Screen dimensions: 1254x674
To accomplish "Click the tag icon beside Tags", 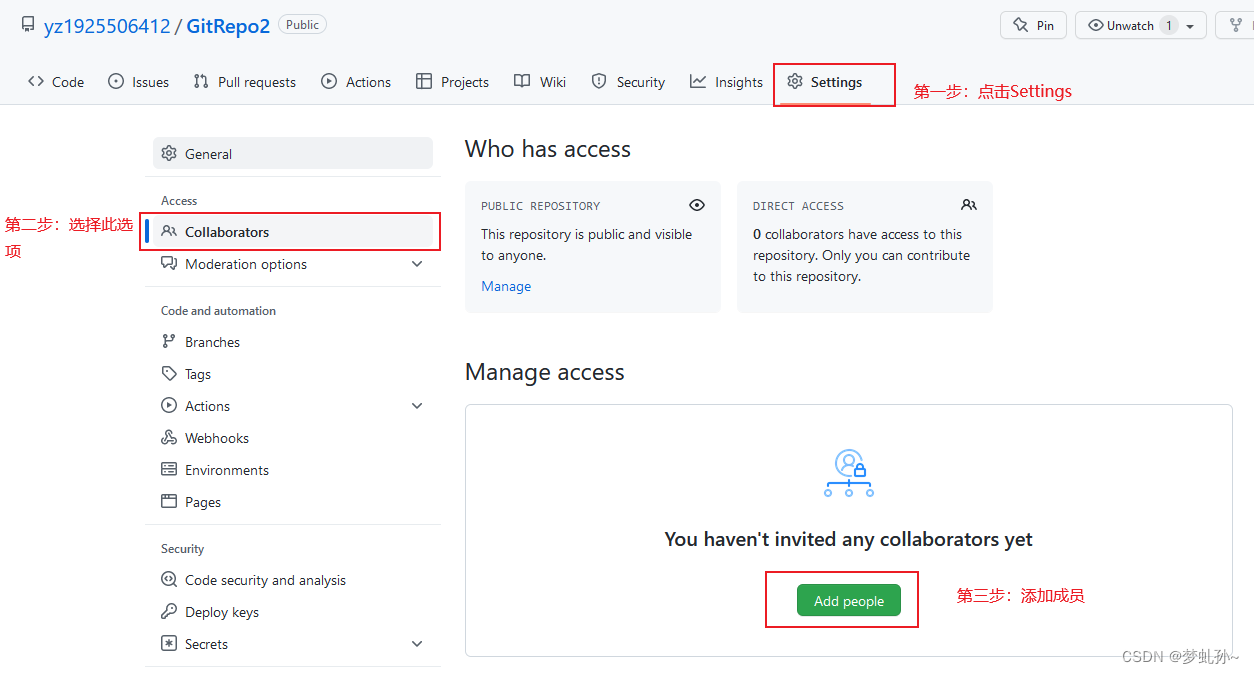I will (169, 374).
